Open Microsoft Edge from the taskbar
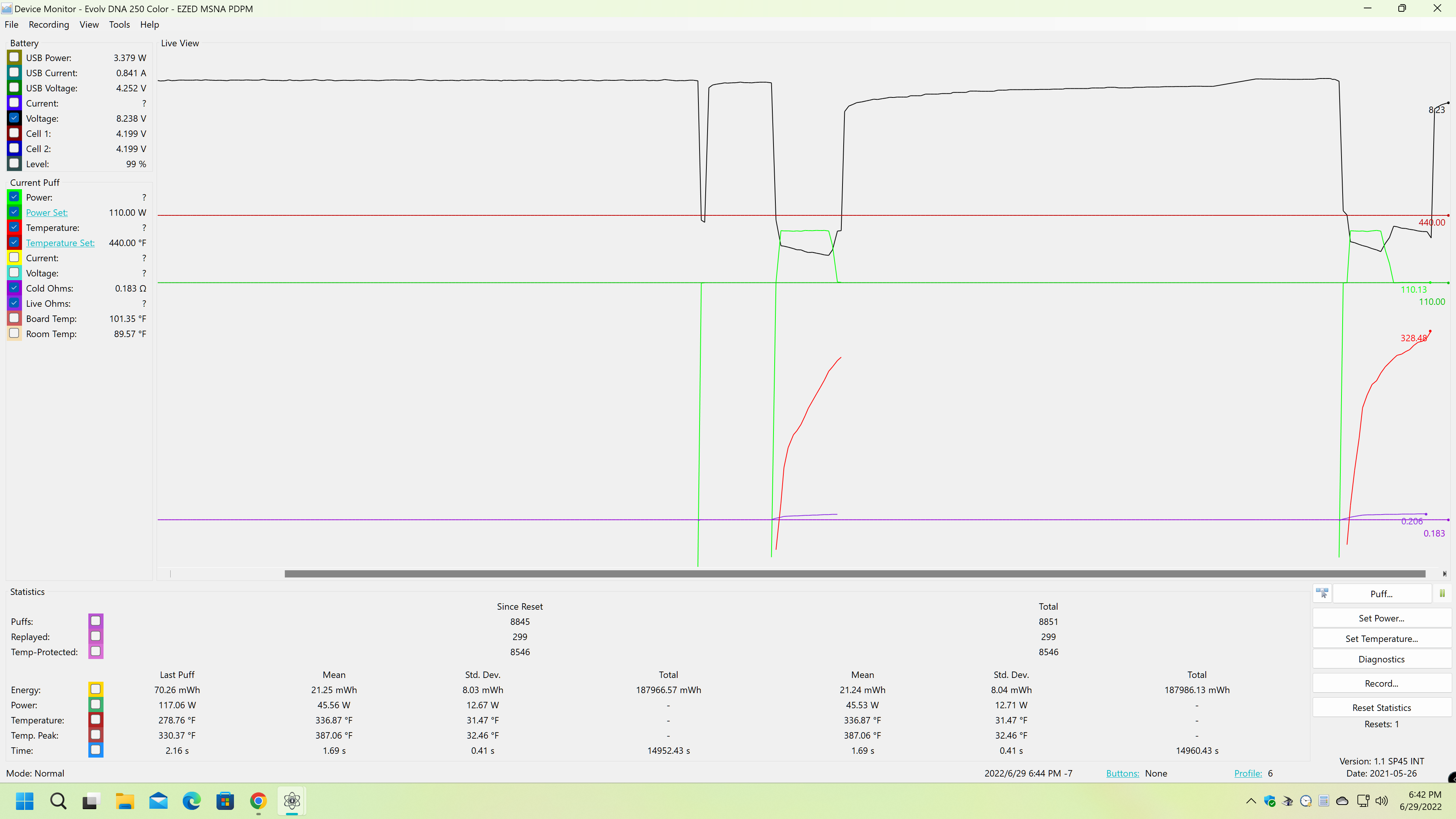Viewport: 1456px width, 819px height. (191, 801)
